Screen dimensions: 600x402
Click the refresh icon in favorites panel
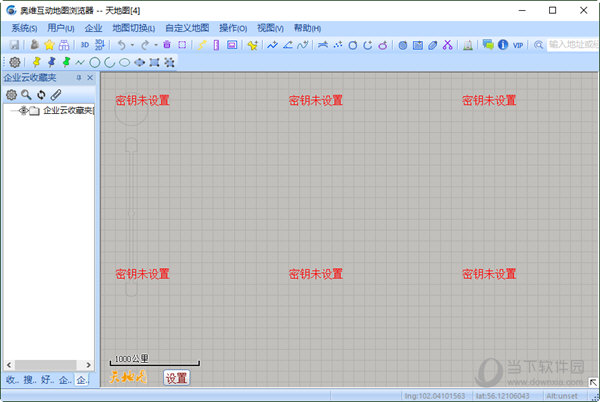[41, 94]
